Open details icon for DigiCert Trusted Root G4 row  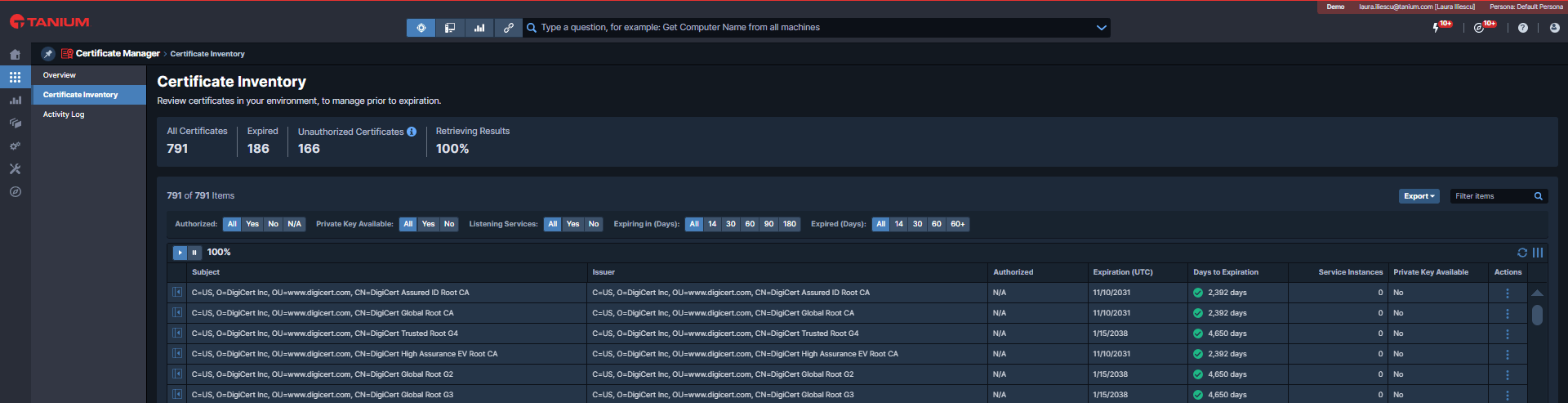click(177, 333)
